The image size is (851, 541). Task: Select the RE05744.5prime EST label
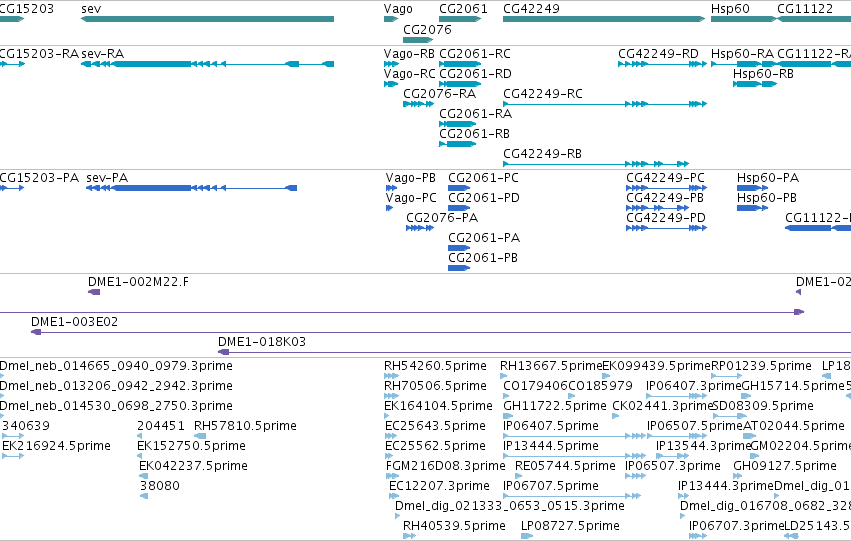click(x=565, y=467)
